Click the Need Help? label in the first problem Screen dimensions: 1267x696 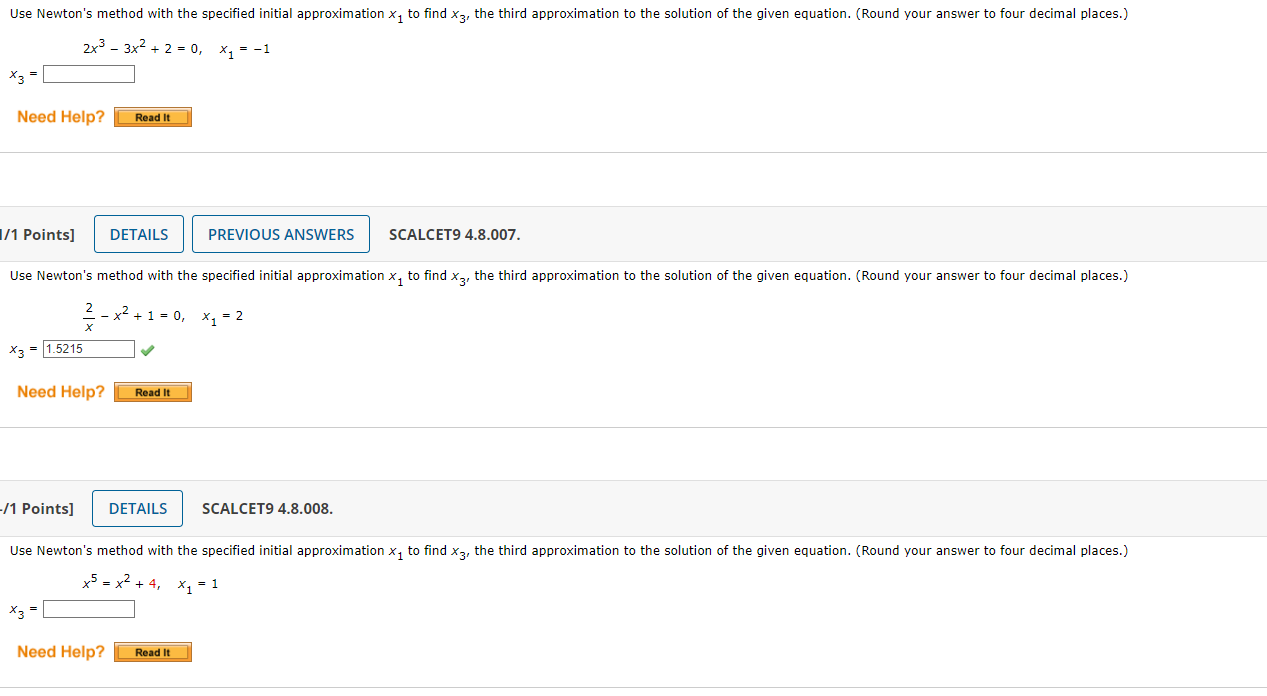[x=61, y=117]
